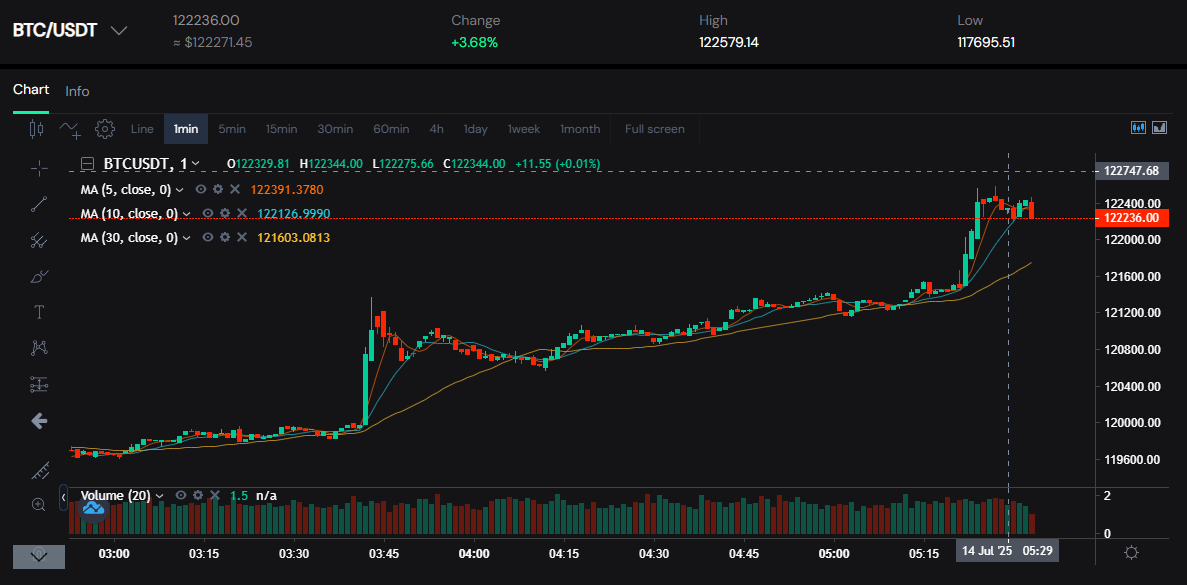
Task: Open settings for MA (10, close, 0)
Action: tap(225, 213)
